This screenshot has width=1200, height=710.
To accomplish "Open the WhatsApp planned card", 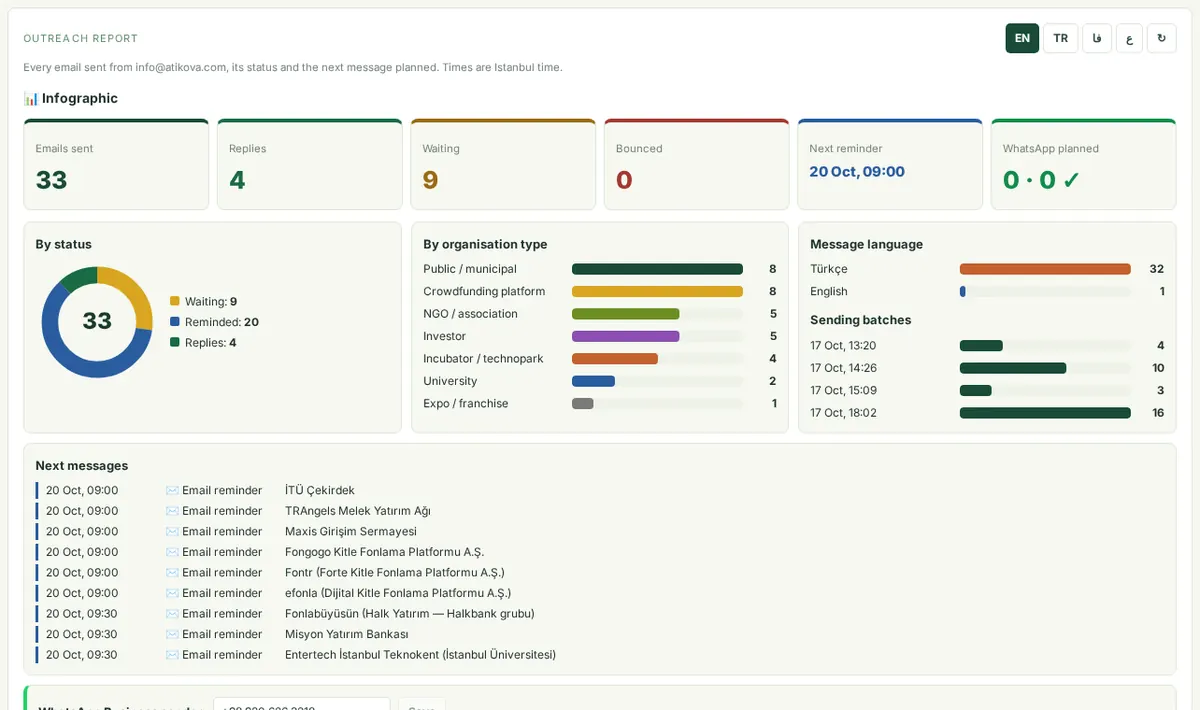I will coord(1083,164).
